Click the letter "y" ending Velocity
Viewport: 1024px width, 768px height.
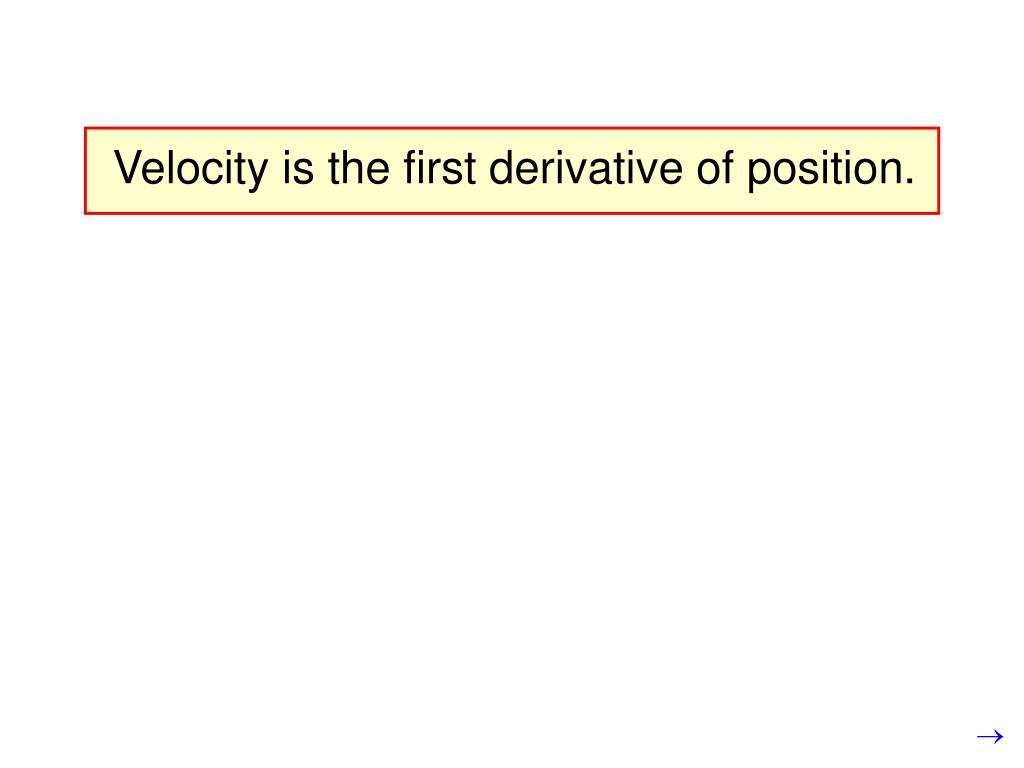(259, 174)
